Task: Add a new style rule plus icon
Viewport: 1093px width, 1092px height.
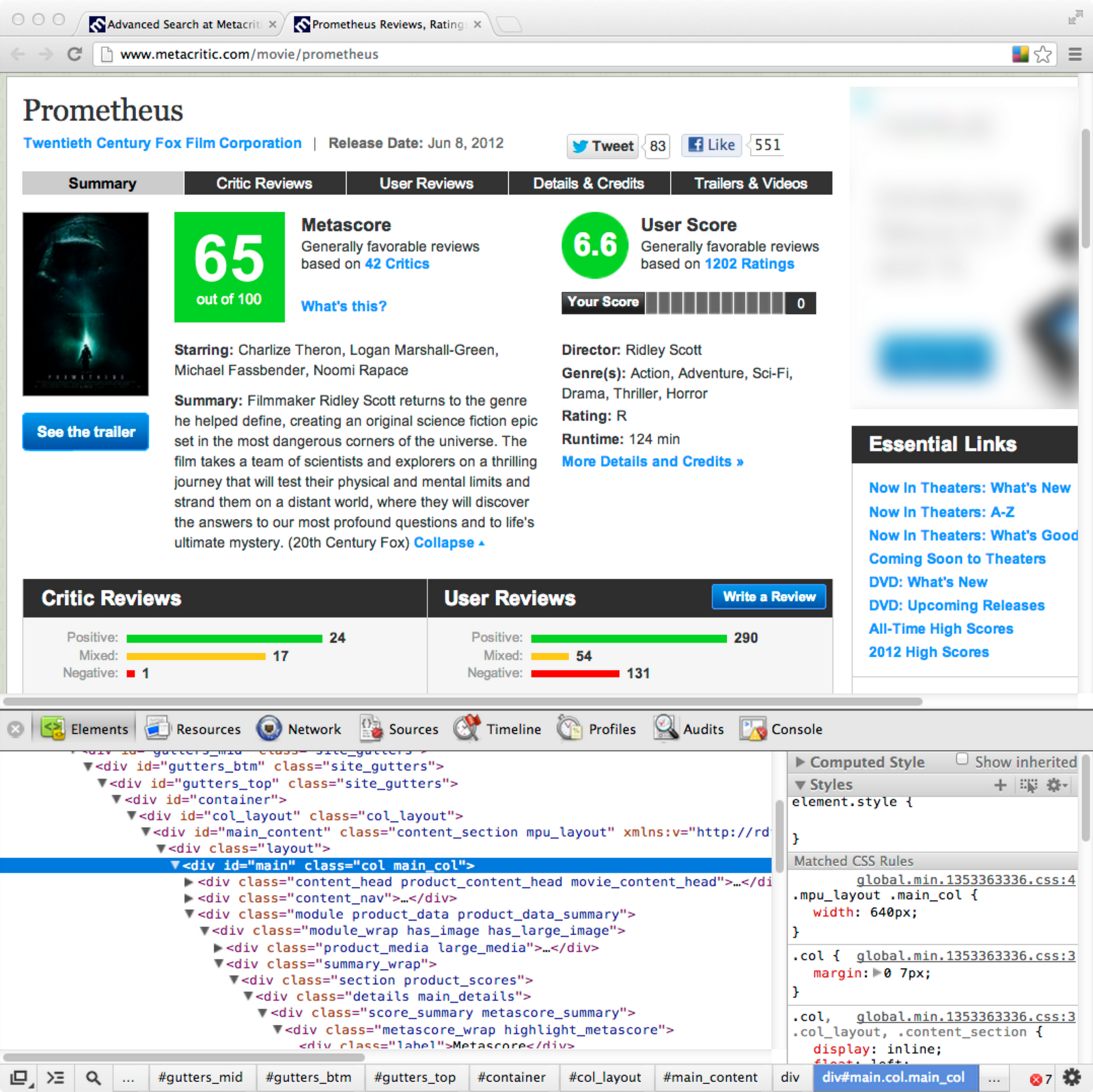Action: click(x=1000, y=785)
